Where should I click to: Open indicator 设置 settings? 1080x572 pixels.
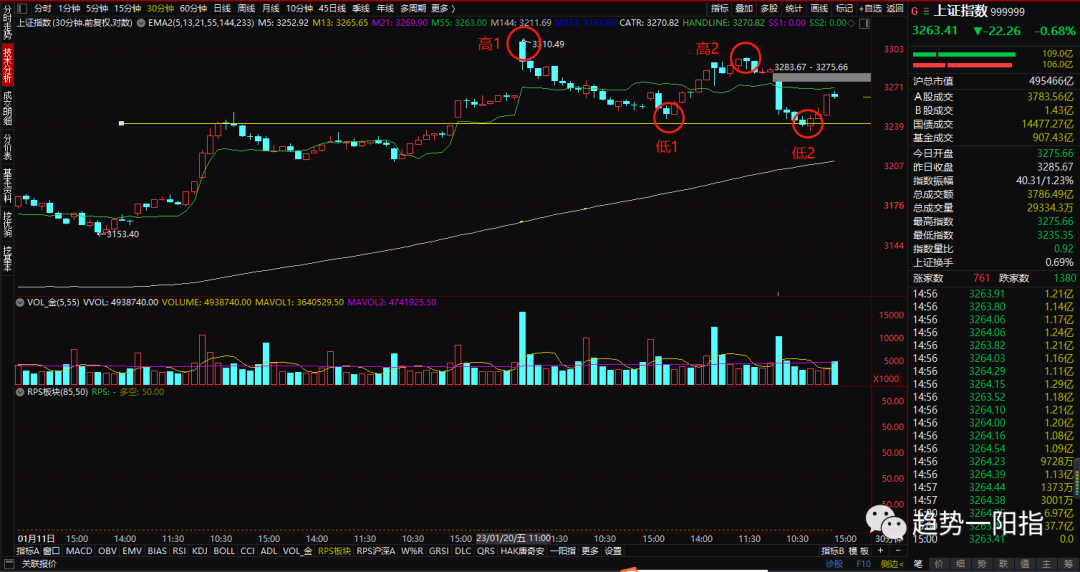pyautogui.click(x=613, y=551)
